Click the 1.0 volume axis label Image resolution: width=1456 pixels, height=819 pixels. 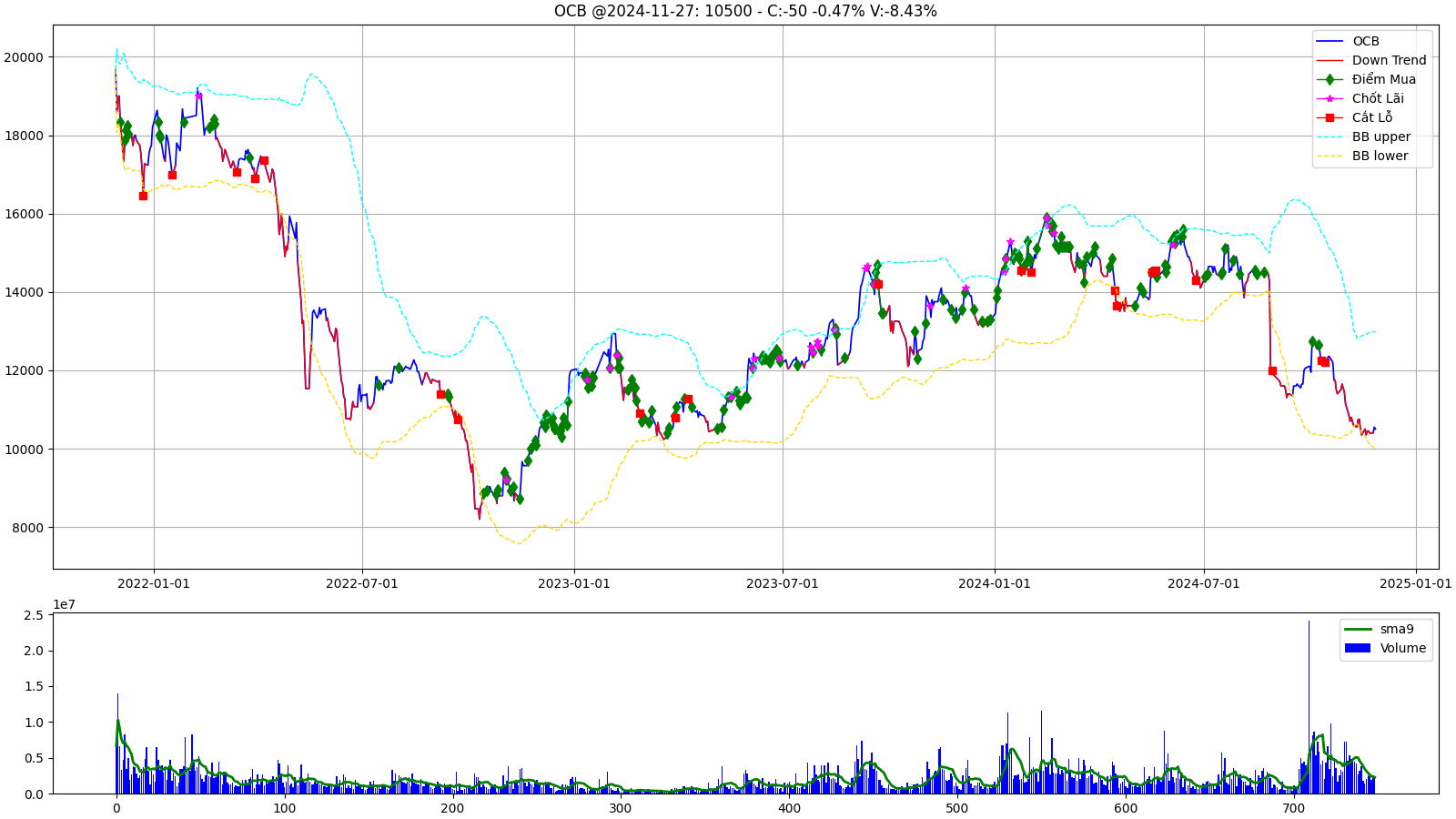pos(33,723)
